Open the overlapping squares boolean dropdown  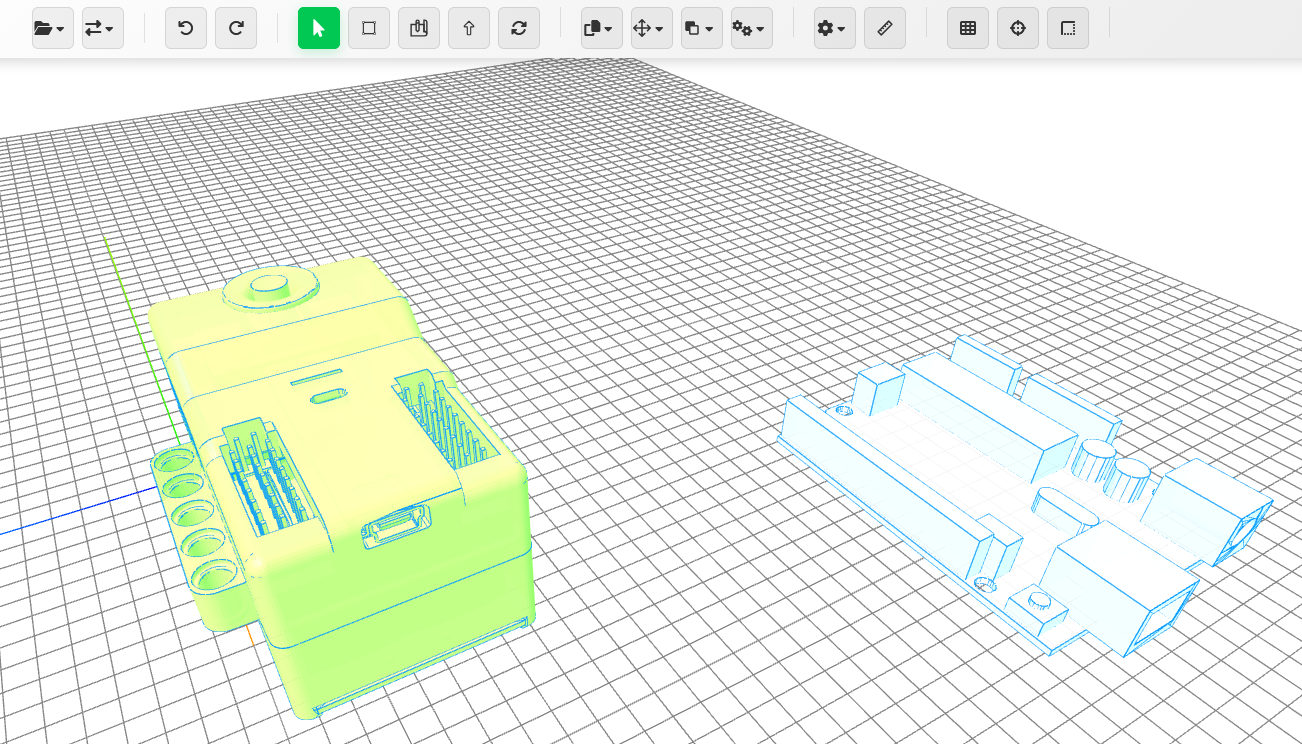pos(701,28)
